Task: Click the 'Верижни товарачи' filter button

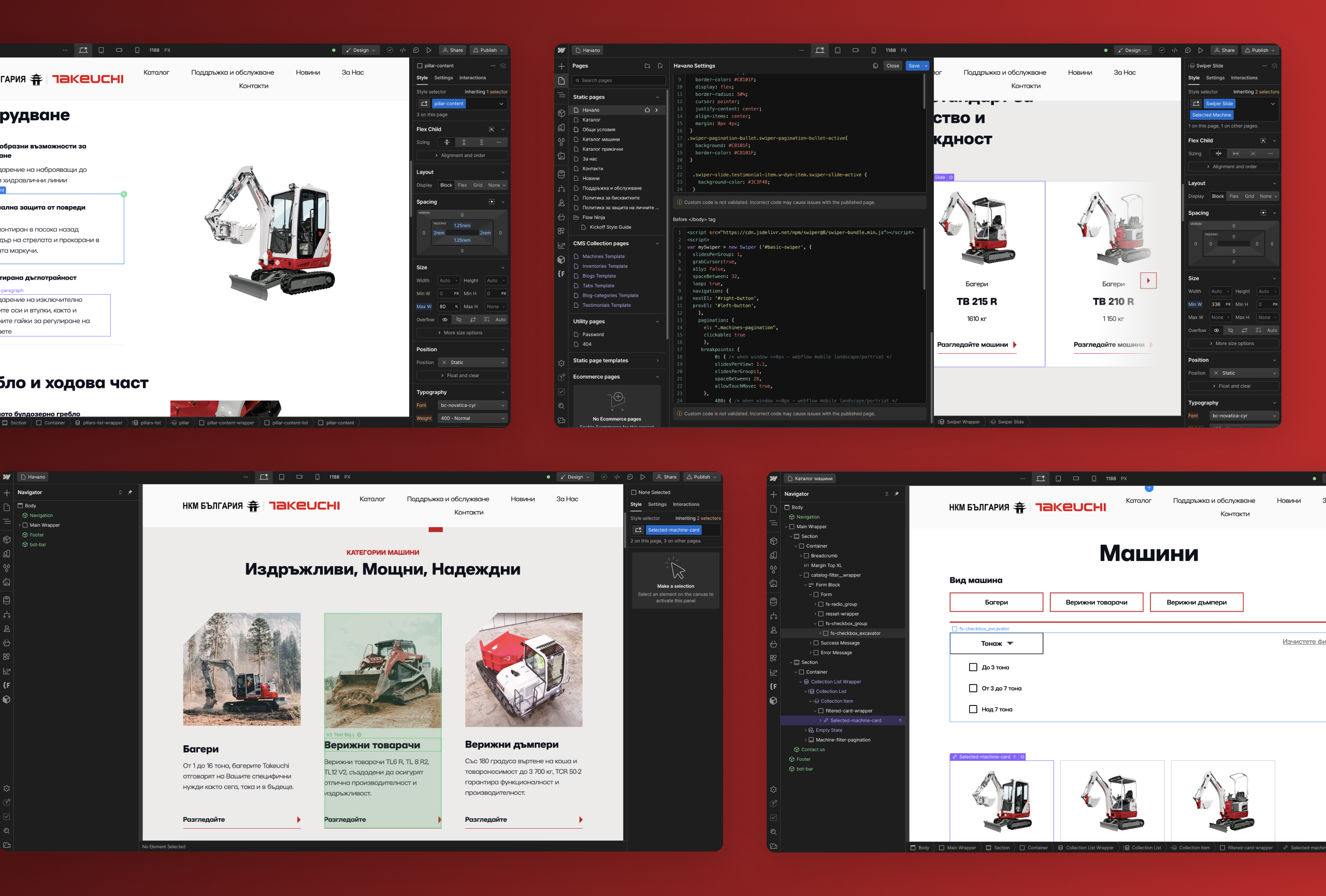Action: tap(1096, 602)
